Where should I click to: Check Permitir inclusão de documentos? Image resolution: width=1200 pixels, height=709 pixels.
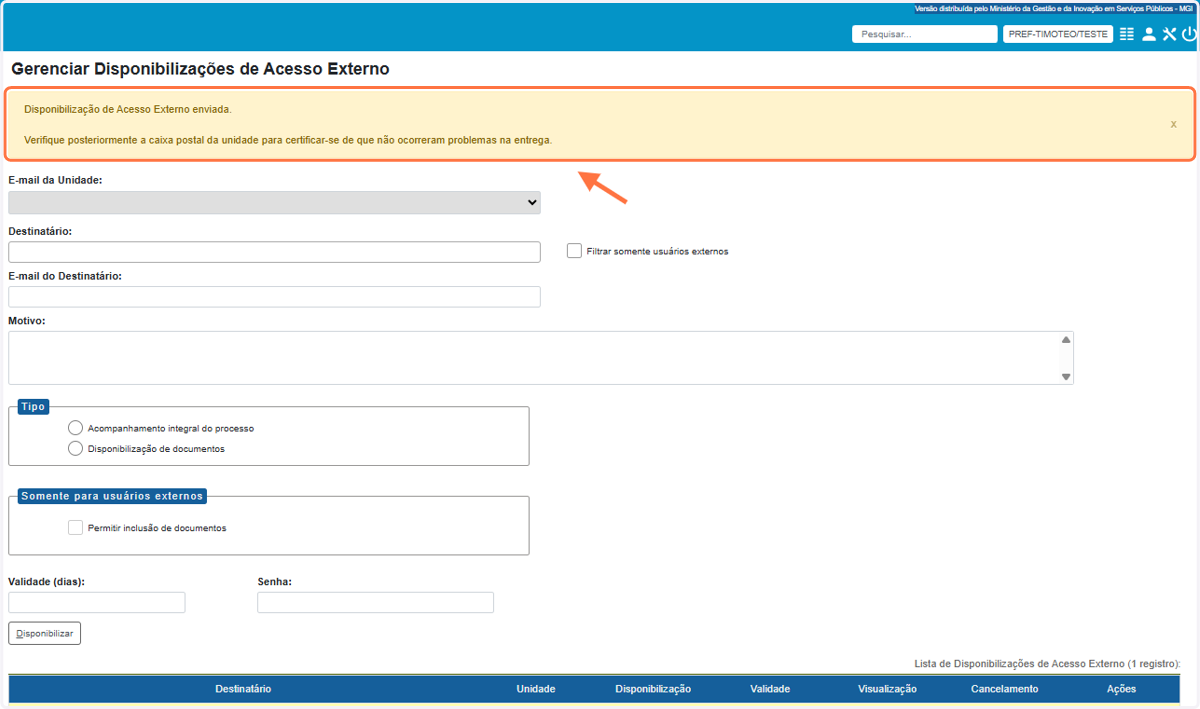point(75,528)
